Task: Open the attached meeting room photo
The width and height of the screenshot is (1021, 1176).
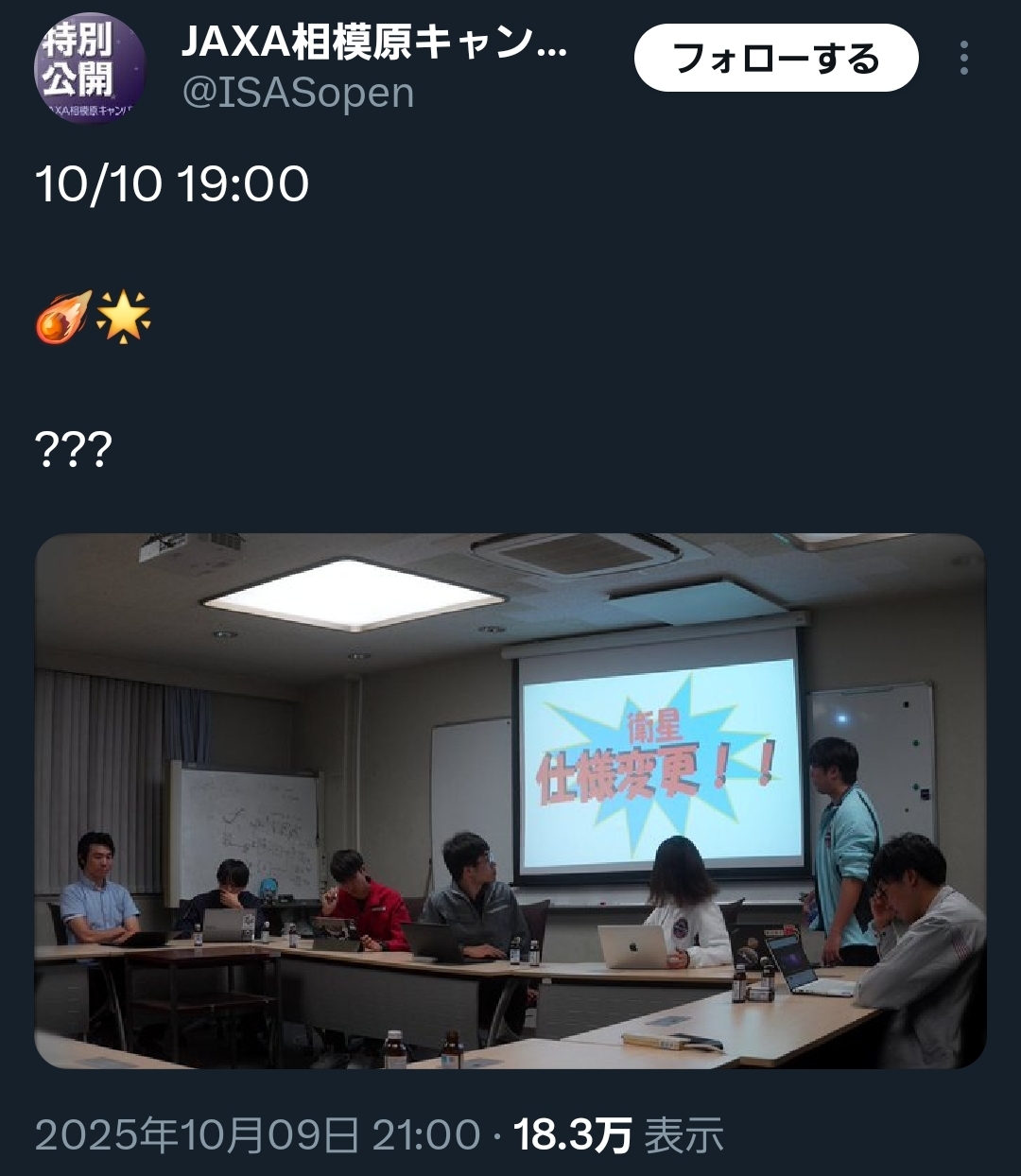Action: [510, 801]
